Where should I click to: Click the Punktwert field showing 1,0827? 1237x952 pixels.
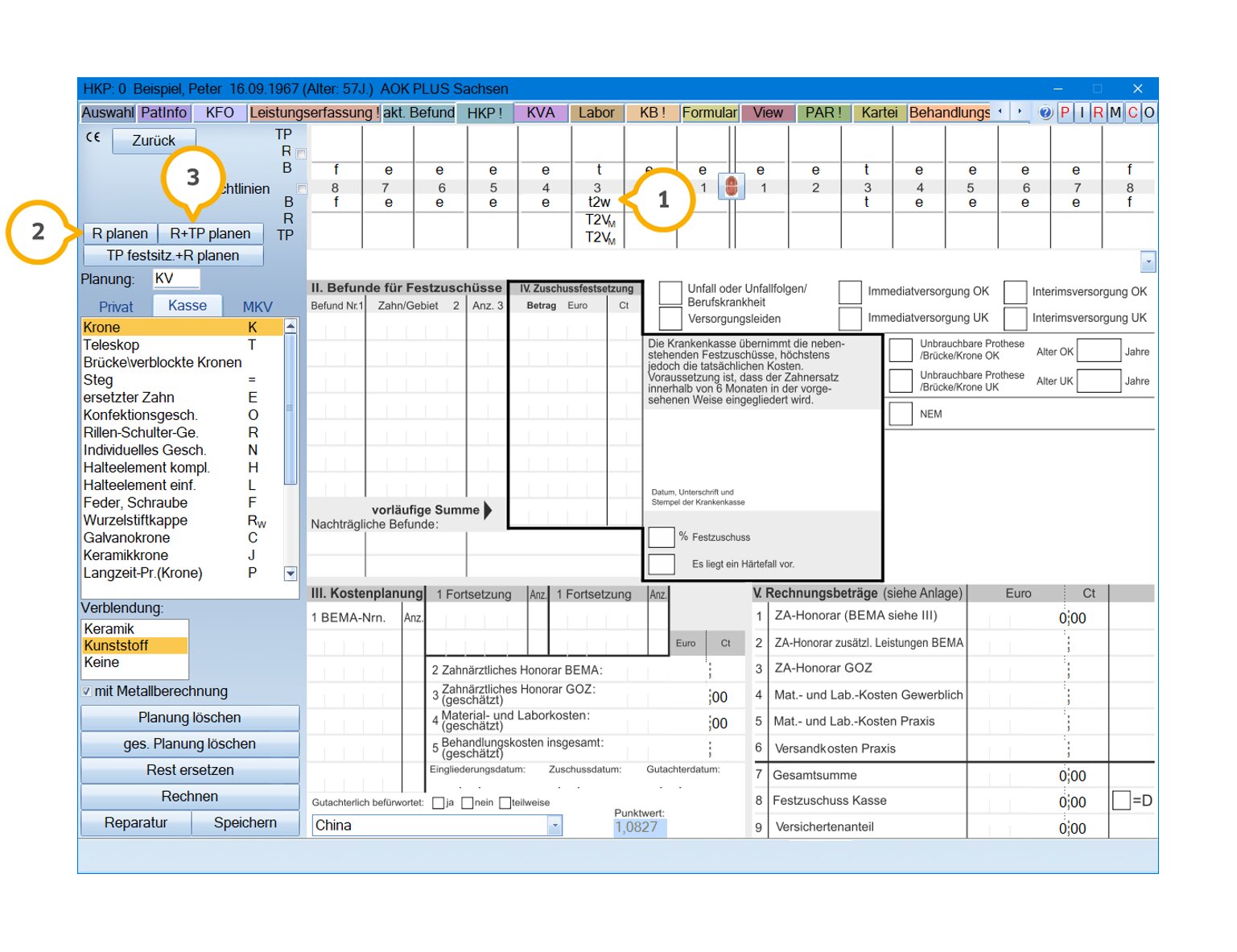pyautogui.click(x=640, y=826)
